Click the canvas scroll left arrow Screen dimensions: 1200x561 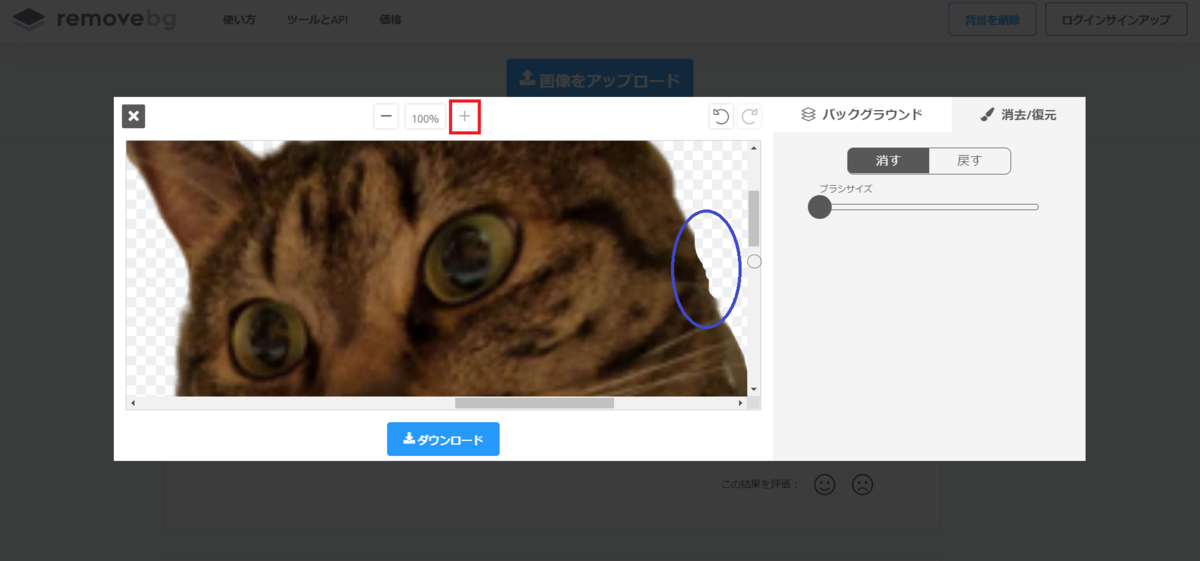(133, 403)
